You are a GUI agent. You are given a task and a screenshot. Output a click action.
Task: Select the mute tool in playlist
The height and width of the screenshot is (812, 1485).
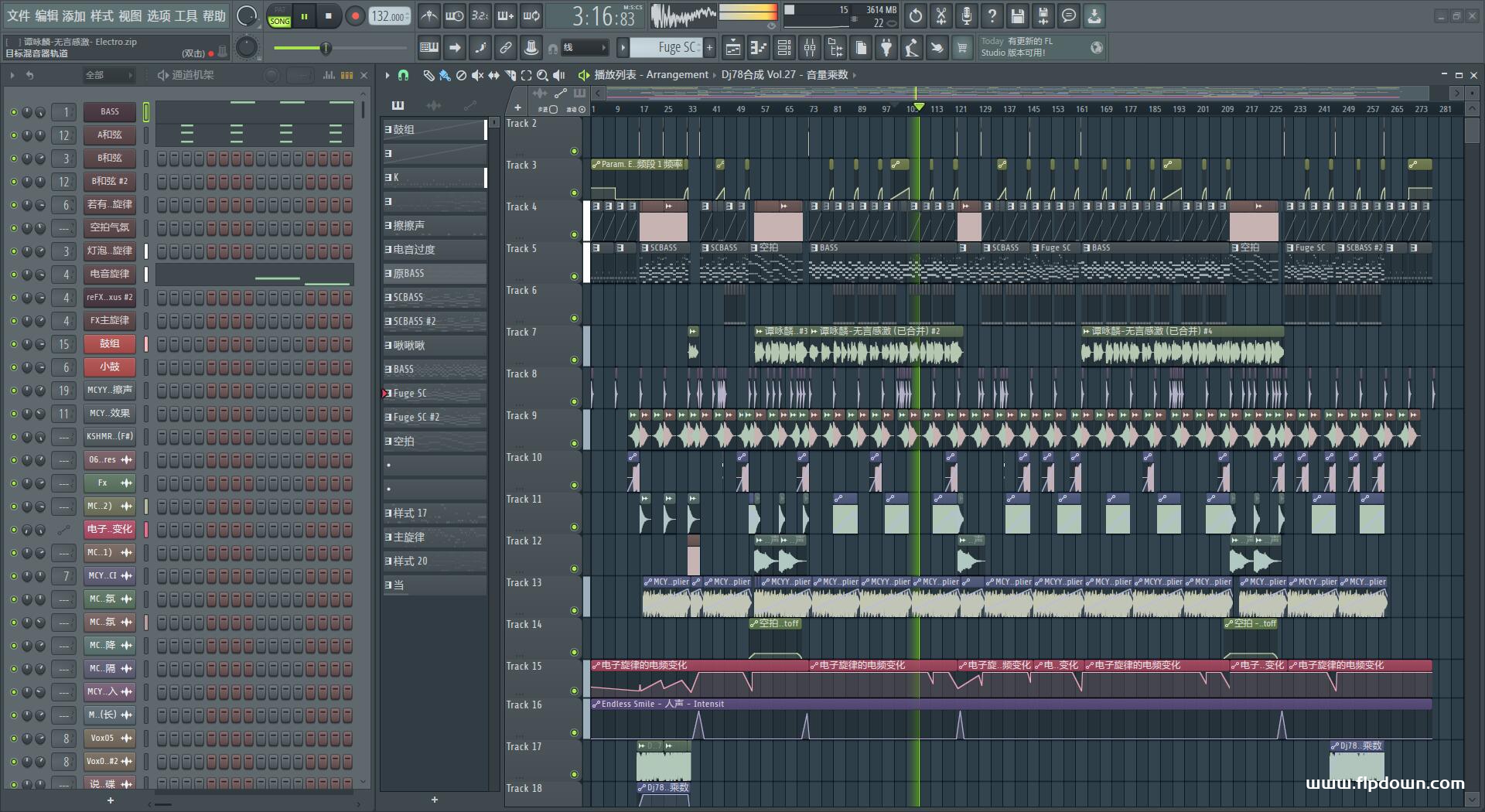477,75
